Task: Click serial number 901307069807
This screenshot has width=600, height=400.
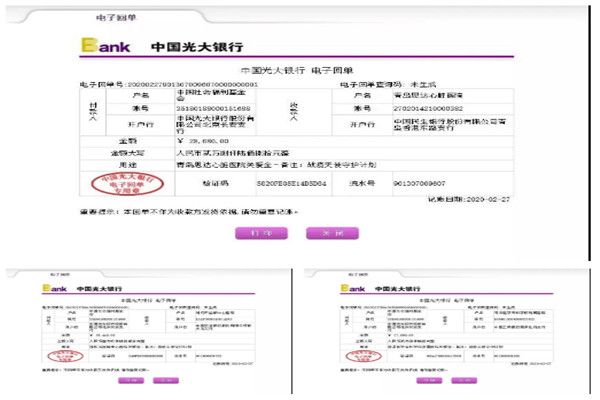Action: 419,183
